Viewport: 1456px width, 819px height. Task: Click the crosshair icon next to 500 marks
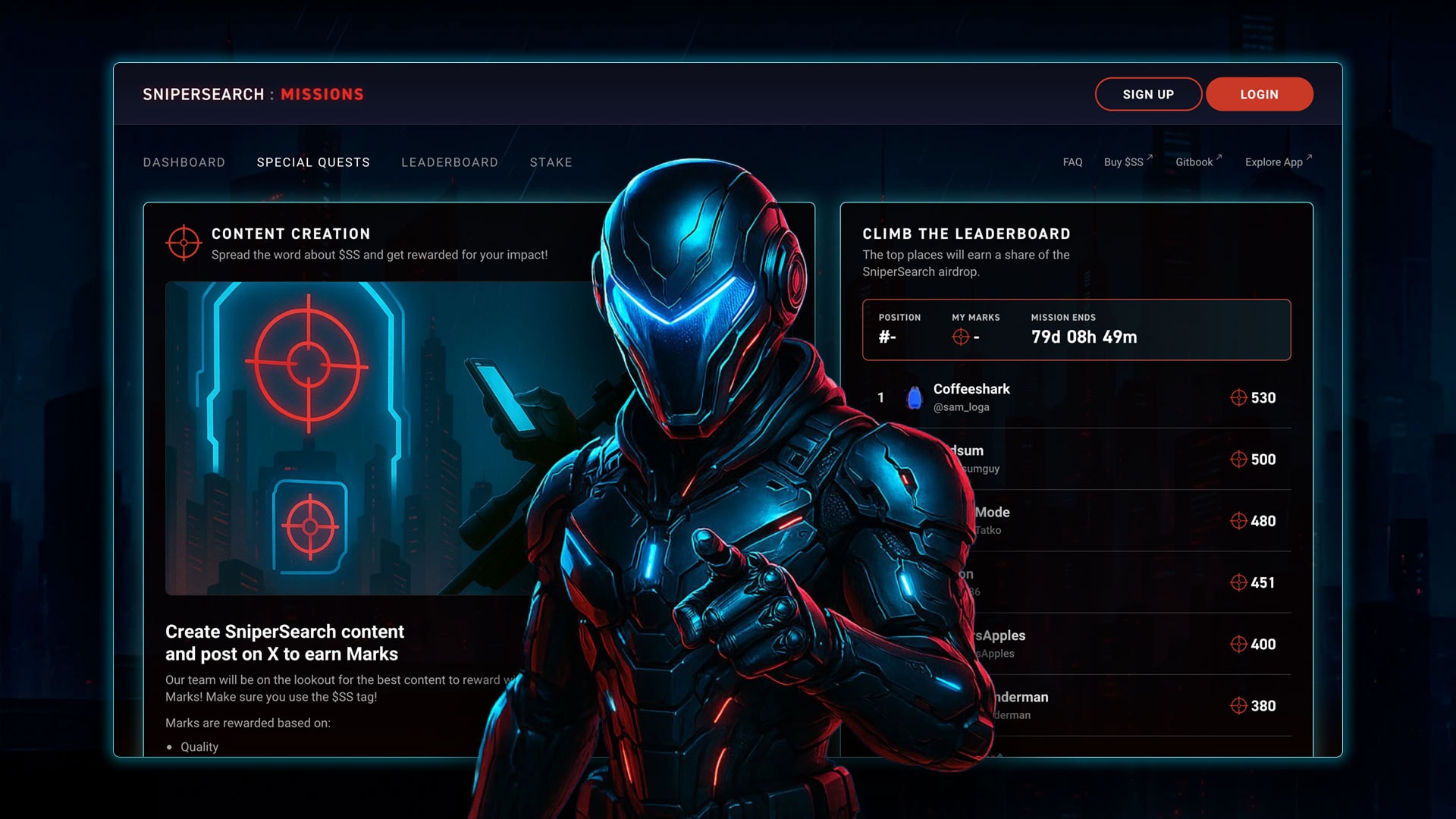coord(1238,460)
